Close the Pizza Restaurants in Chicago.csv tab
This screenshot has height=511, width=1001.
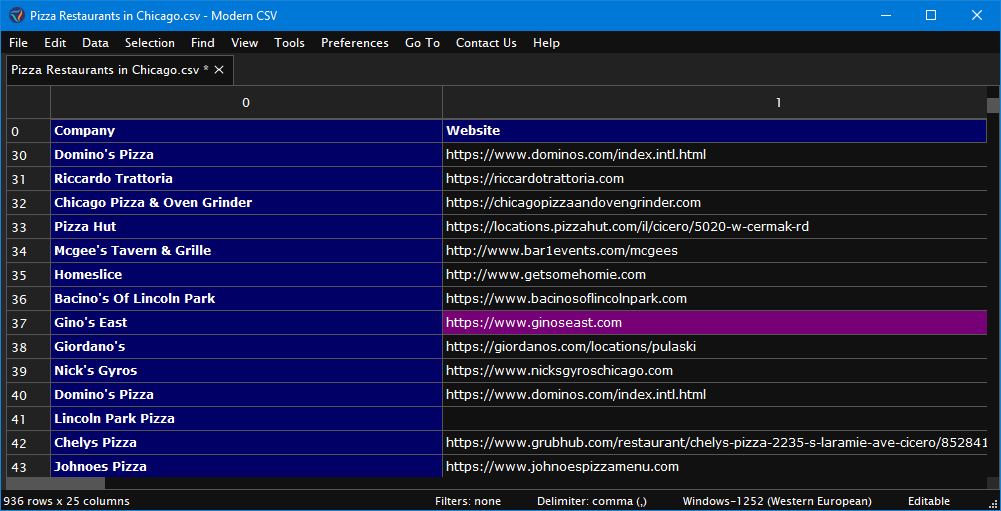219,70
